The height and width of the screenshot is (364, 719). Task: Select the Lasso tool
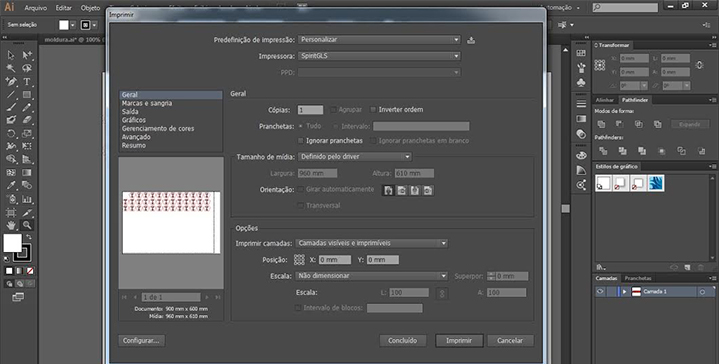pyautogui.click(x=27, y=68)
